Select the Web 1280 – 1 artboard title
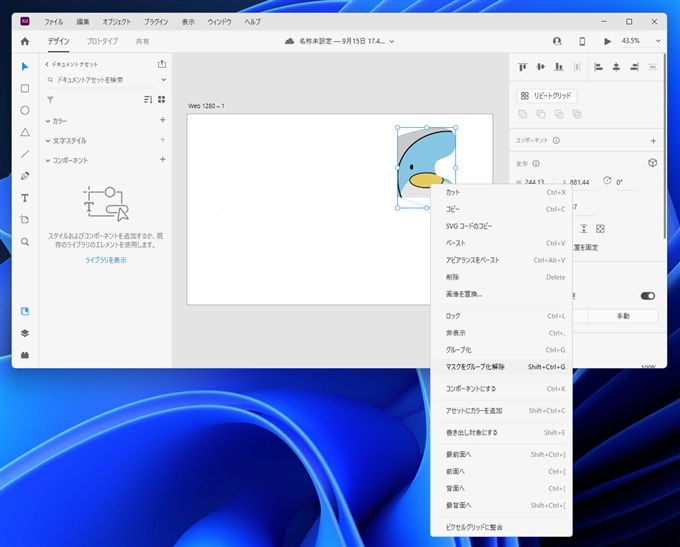 point(206,106)
